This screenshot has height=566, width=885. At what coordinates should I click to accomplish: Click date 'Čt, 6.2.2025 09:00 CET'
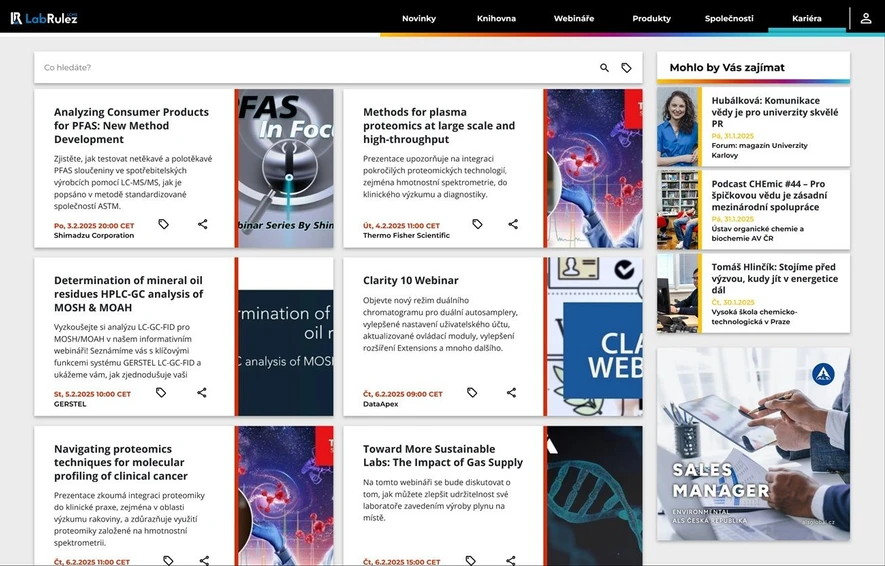403,394
